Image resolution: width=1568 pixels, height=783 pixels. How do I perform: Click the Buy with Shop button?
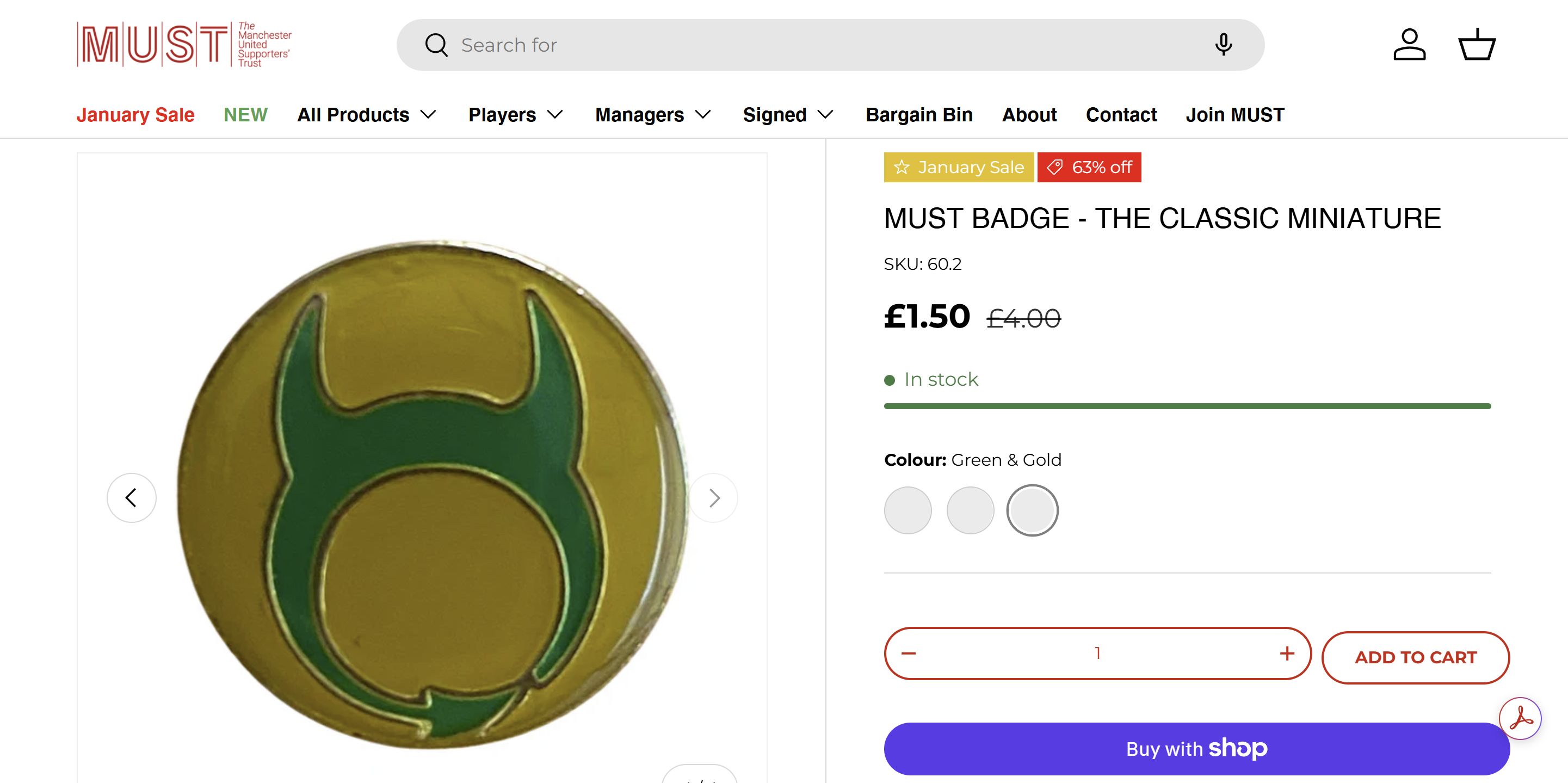(x=1196, y=748)
